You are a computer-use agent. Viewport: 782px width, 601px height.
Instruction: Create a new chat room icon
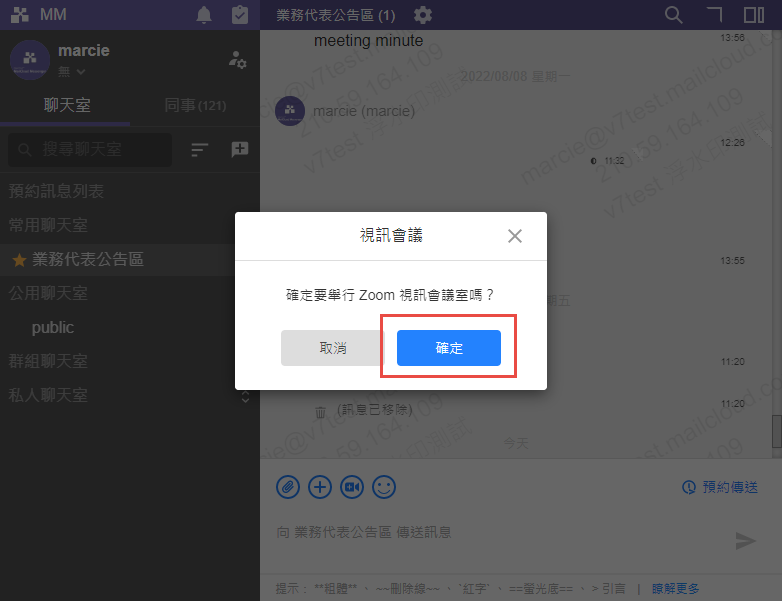[x=240, y=149]
